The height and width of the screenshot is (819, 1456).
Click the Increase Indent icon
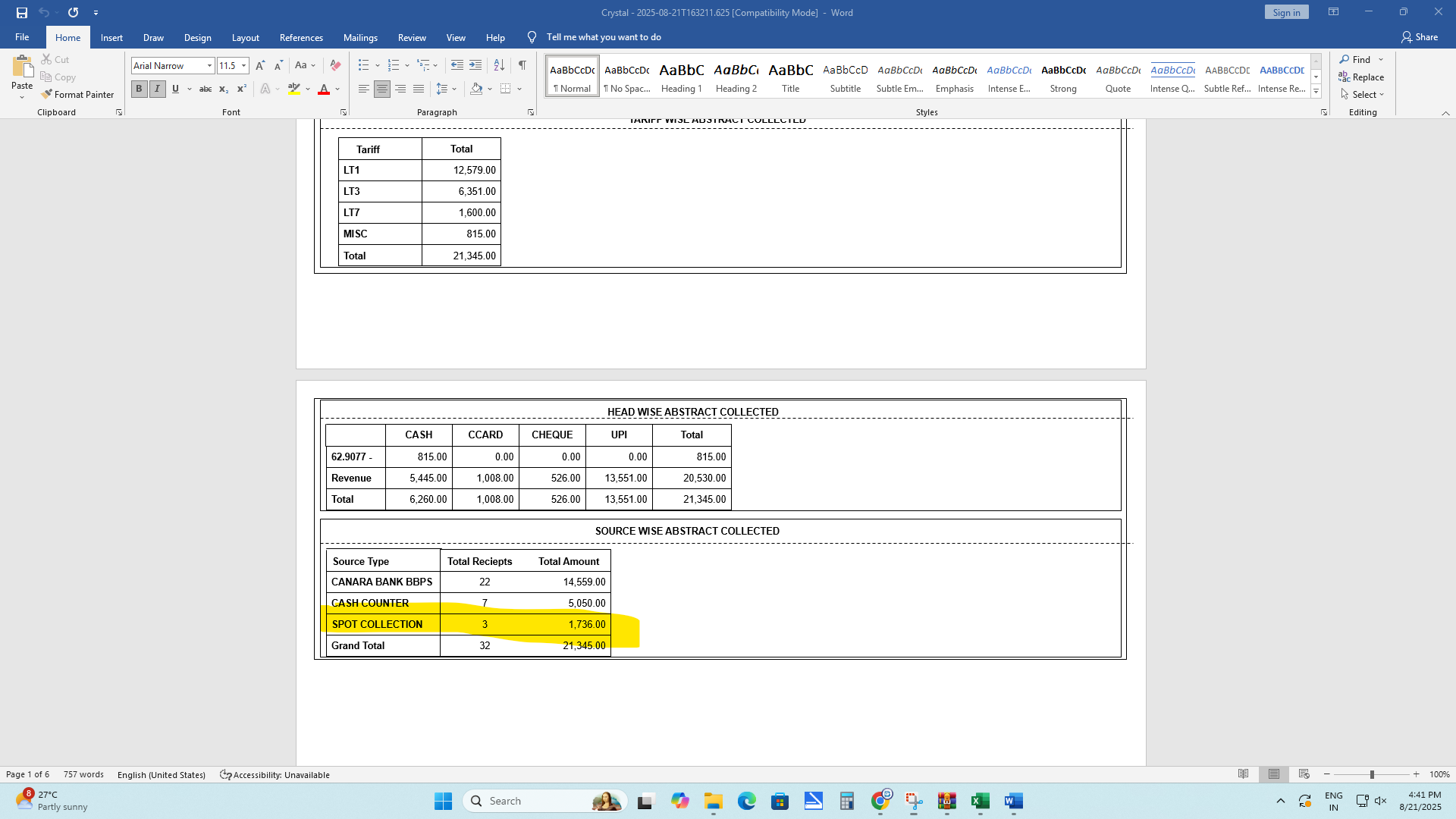475,65
